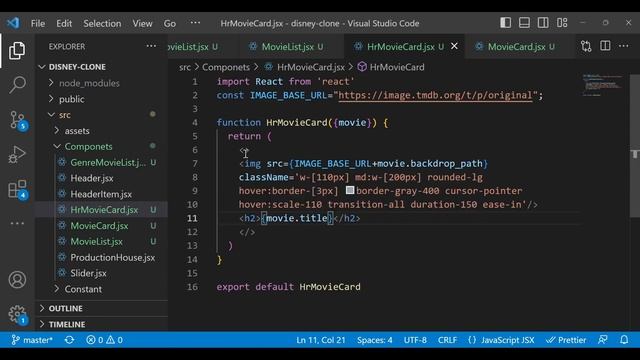Synchronize changes icon in status bar
640x360 pixels.
pyautogui.click(x=69, y=340)
